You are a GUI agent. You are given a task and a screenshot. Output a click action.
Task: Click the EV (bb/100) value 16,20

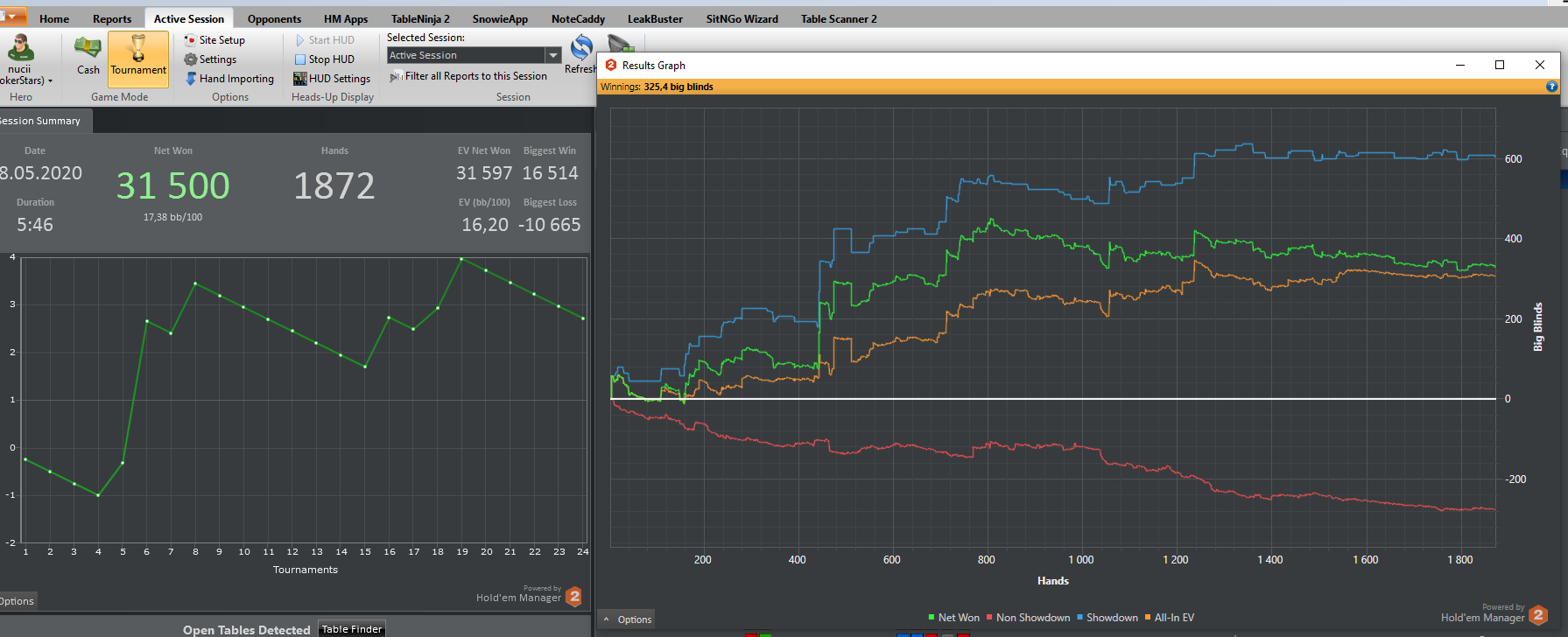tap(485, 225)
